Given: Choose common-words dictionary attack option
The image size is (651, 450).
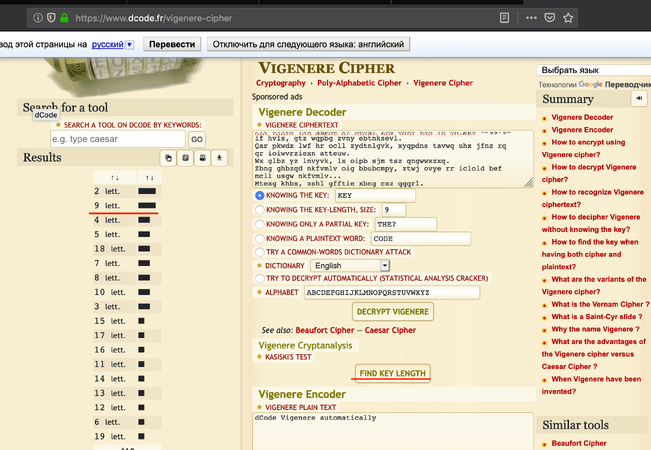Looking at the screenshot, I should 259,252.
